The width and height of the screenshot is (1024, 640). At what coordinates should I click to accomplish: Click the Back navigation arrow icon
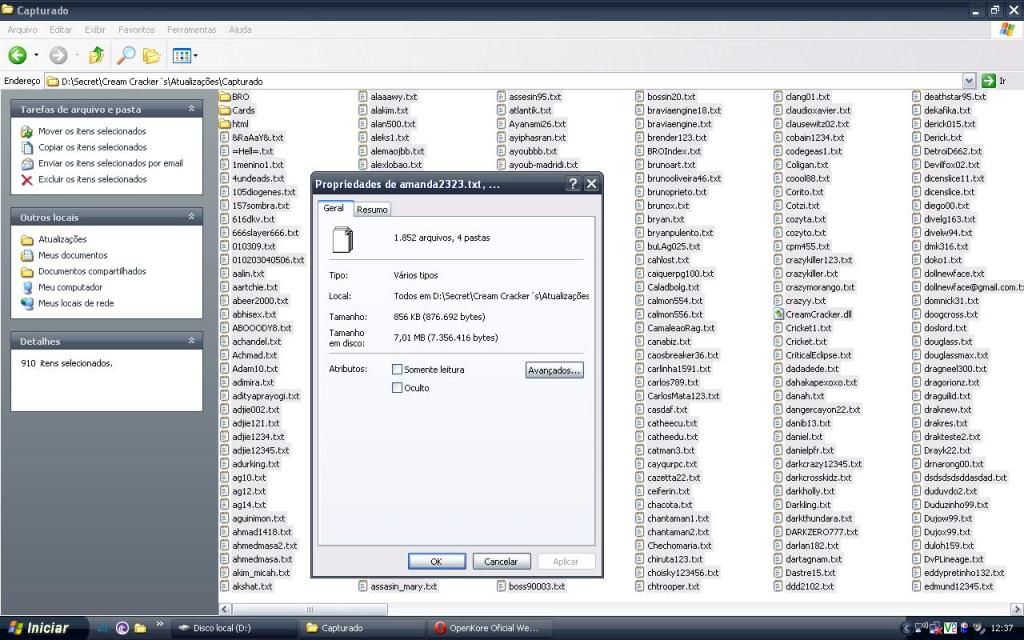pos(17,55)
